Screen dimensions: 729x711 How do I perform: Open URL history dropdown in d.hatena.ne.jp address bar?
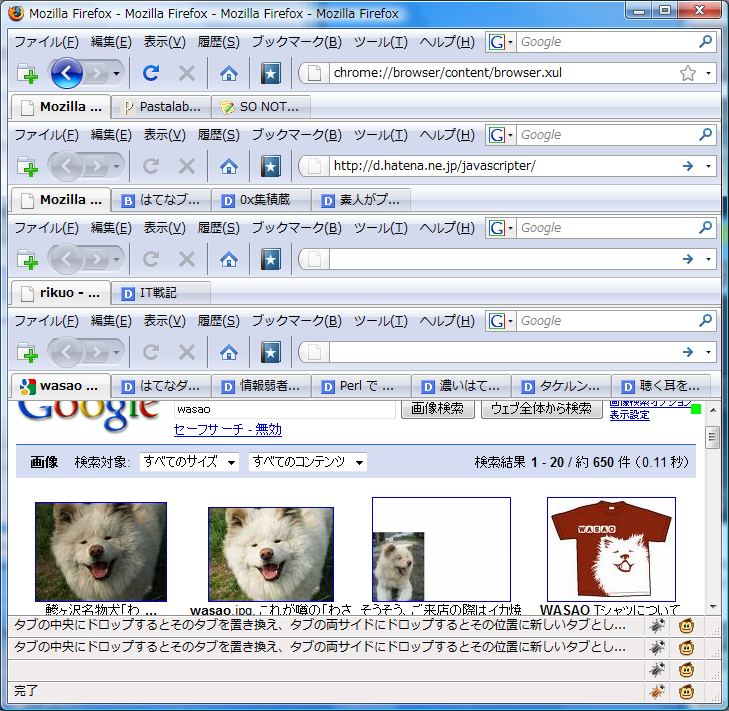(708, 166)
